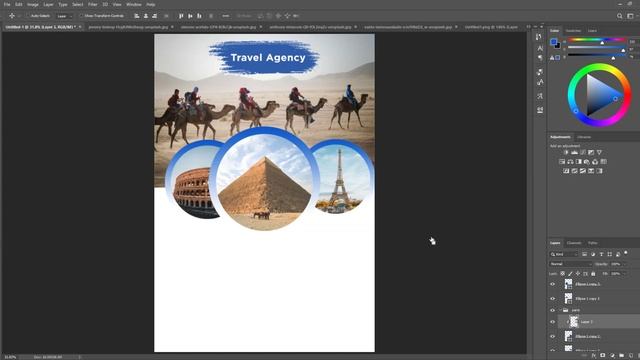Add an Invert adjustment

pos(566,171)
